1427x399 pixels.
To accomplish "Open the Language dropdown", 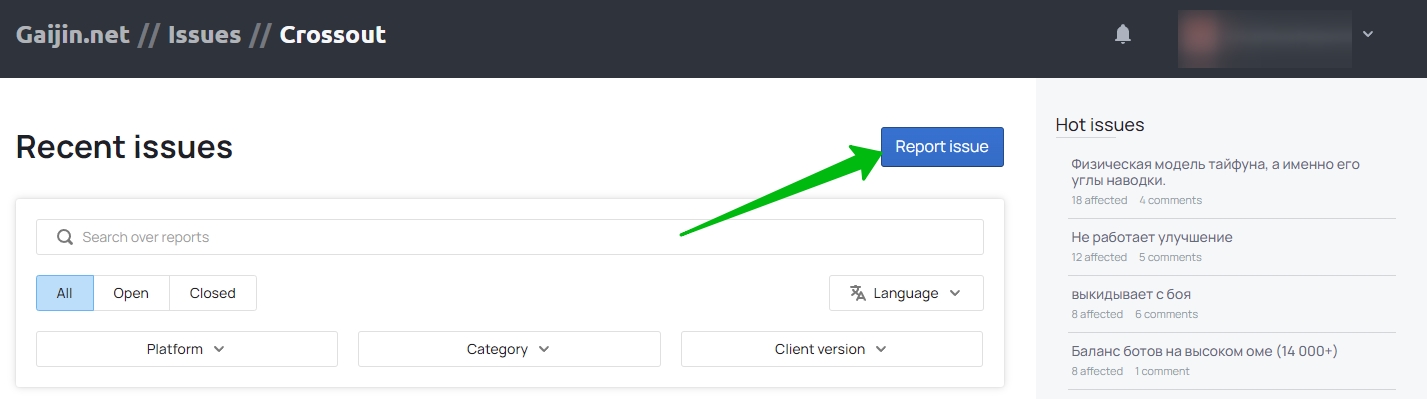I will click(906, 293).
